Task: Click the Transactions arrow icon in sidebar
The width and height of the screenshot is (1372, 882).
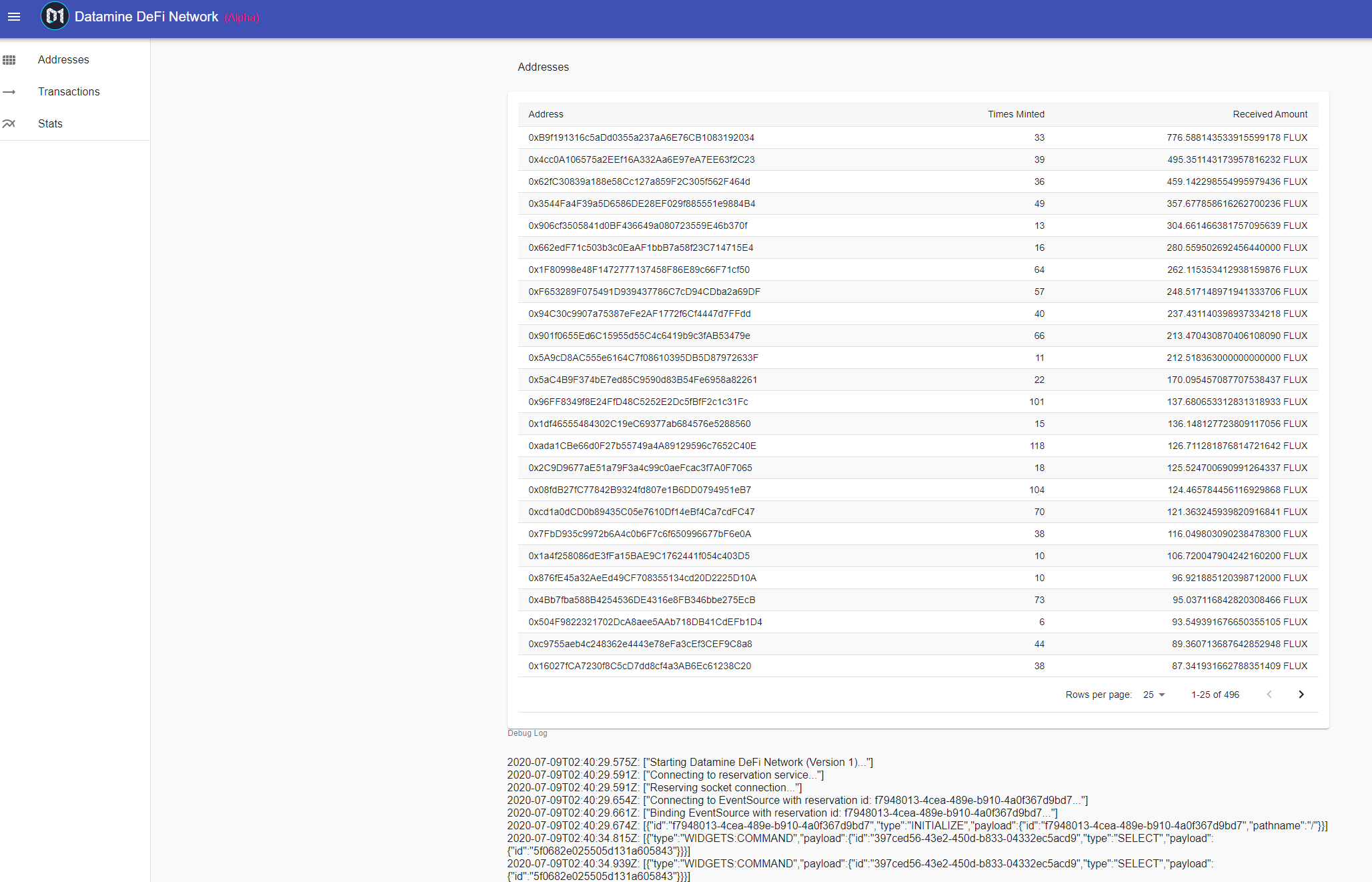Action: [x=9, y=92]
